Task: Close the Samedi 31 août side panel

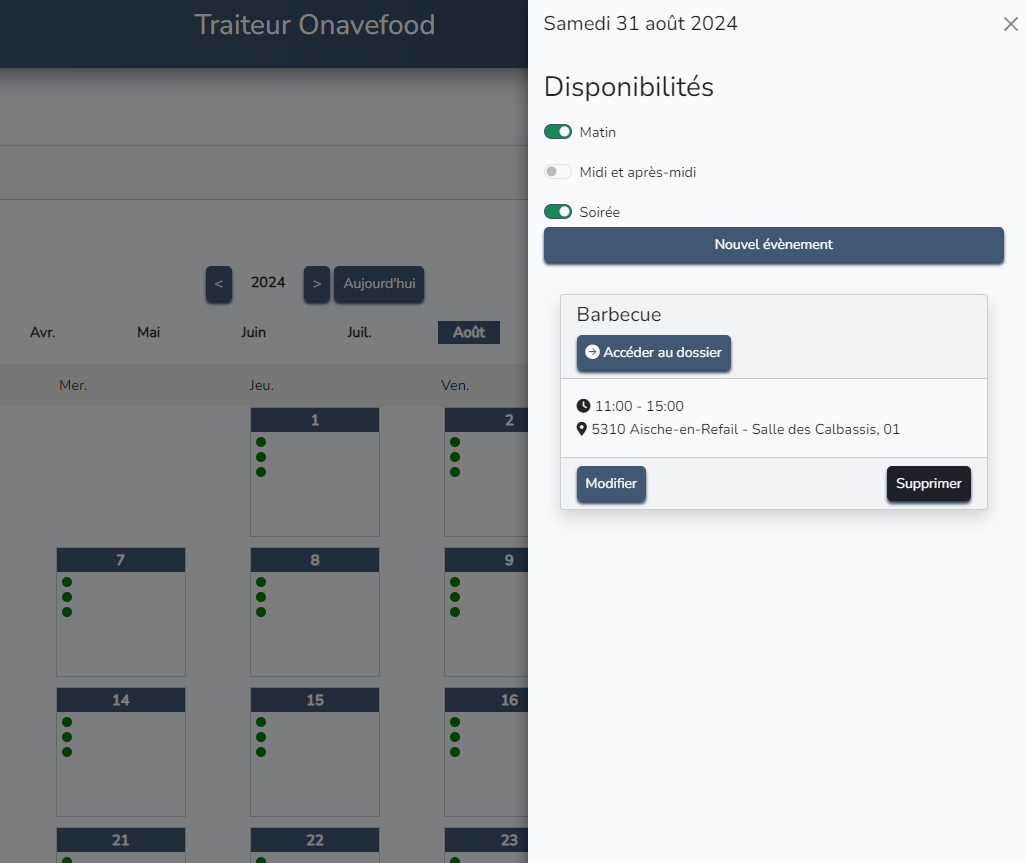Action: click(1010, 25)
